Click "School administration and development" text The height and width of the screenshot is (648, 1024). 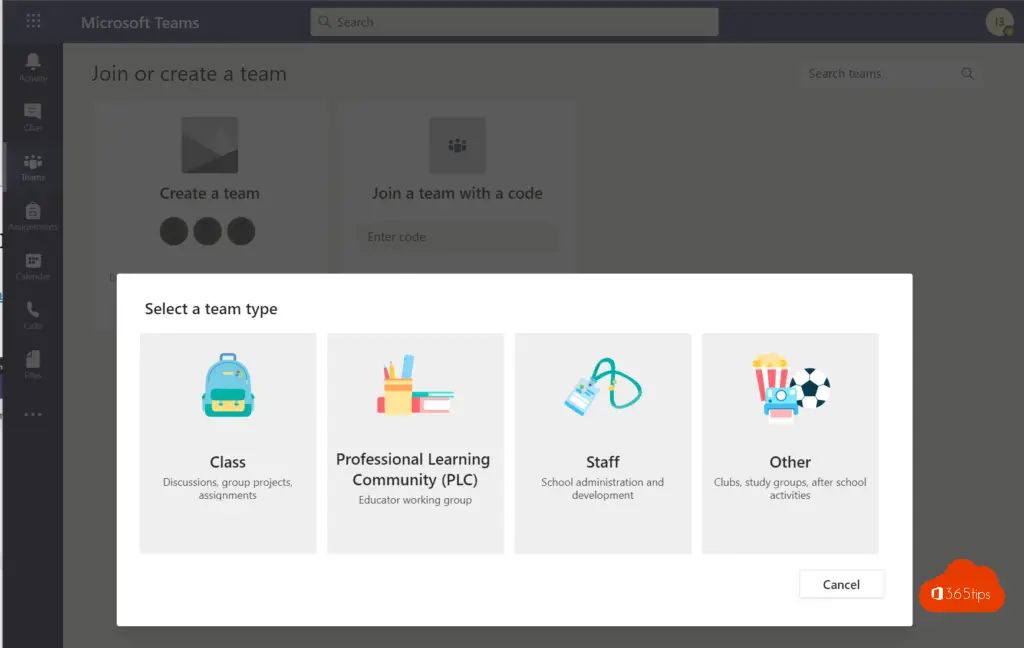602,489
